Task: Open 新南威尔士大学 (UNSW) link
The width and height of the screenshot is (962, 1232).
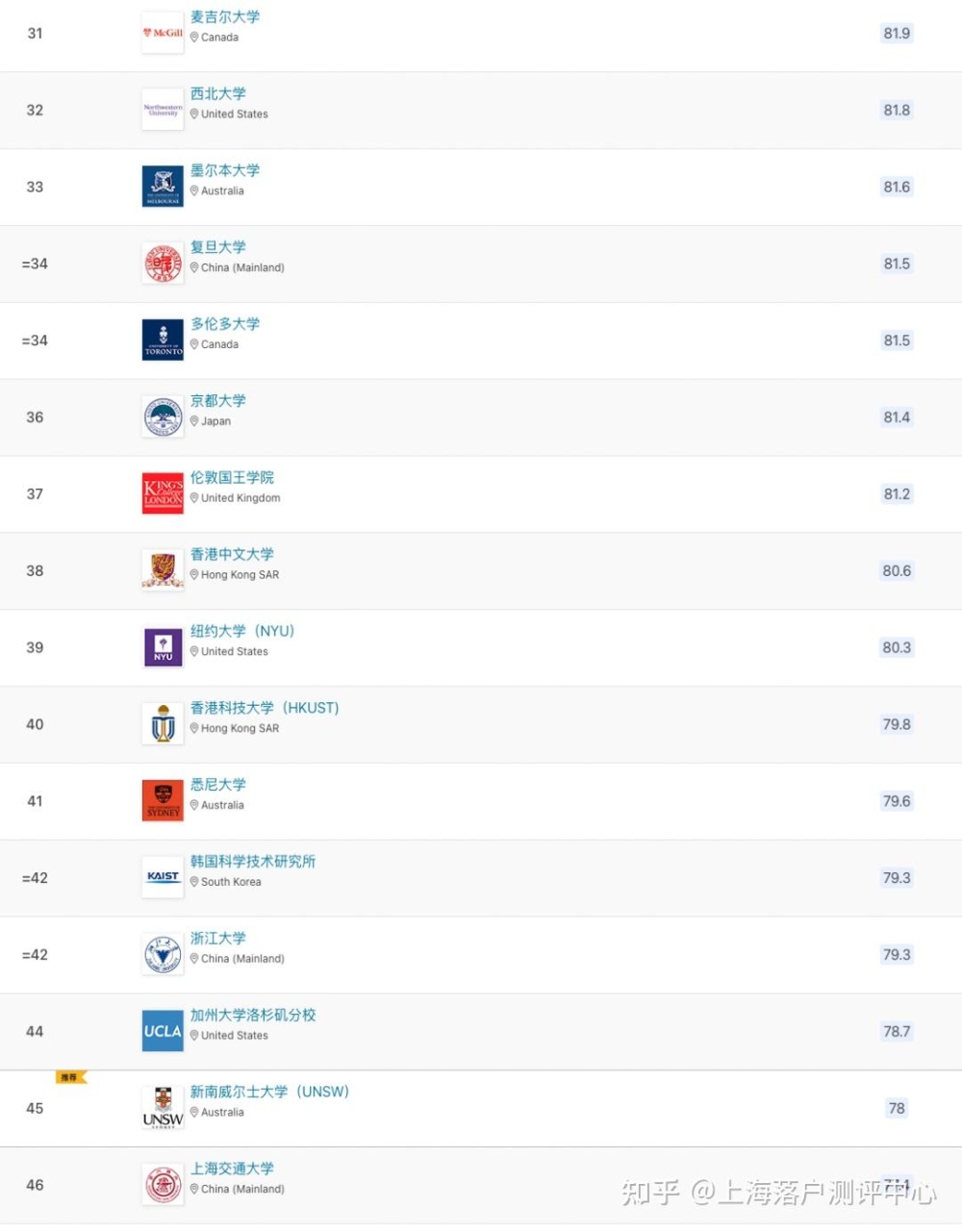Action: 269,1092
